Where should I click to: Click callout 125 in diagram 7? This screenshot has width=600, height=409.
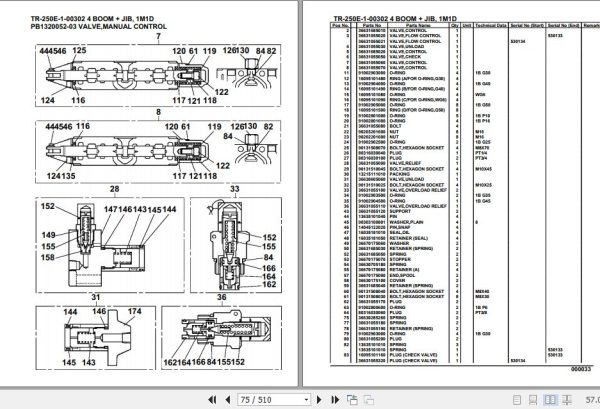[79, 51]
